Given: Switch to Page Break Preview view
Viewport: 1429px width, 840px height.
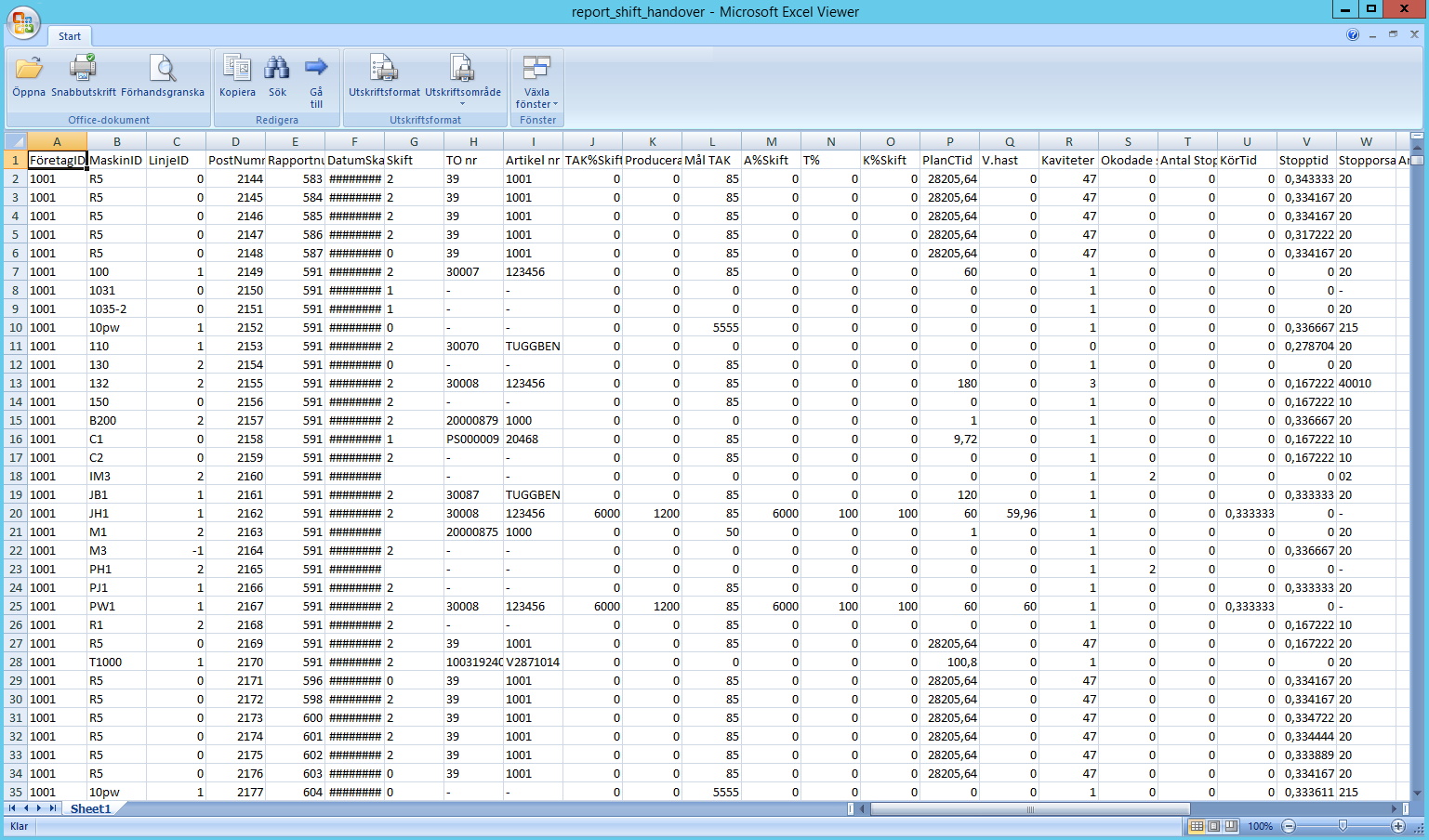Looking at the screenshot, I should pyautogui.click(x=1231, y=826).
